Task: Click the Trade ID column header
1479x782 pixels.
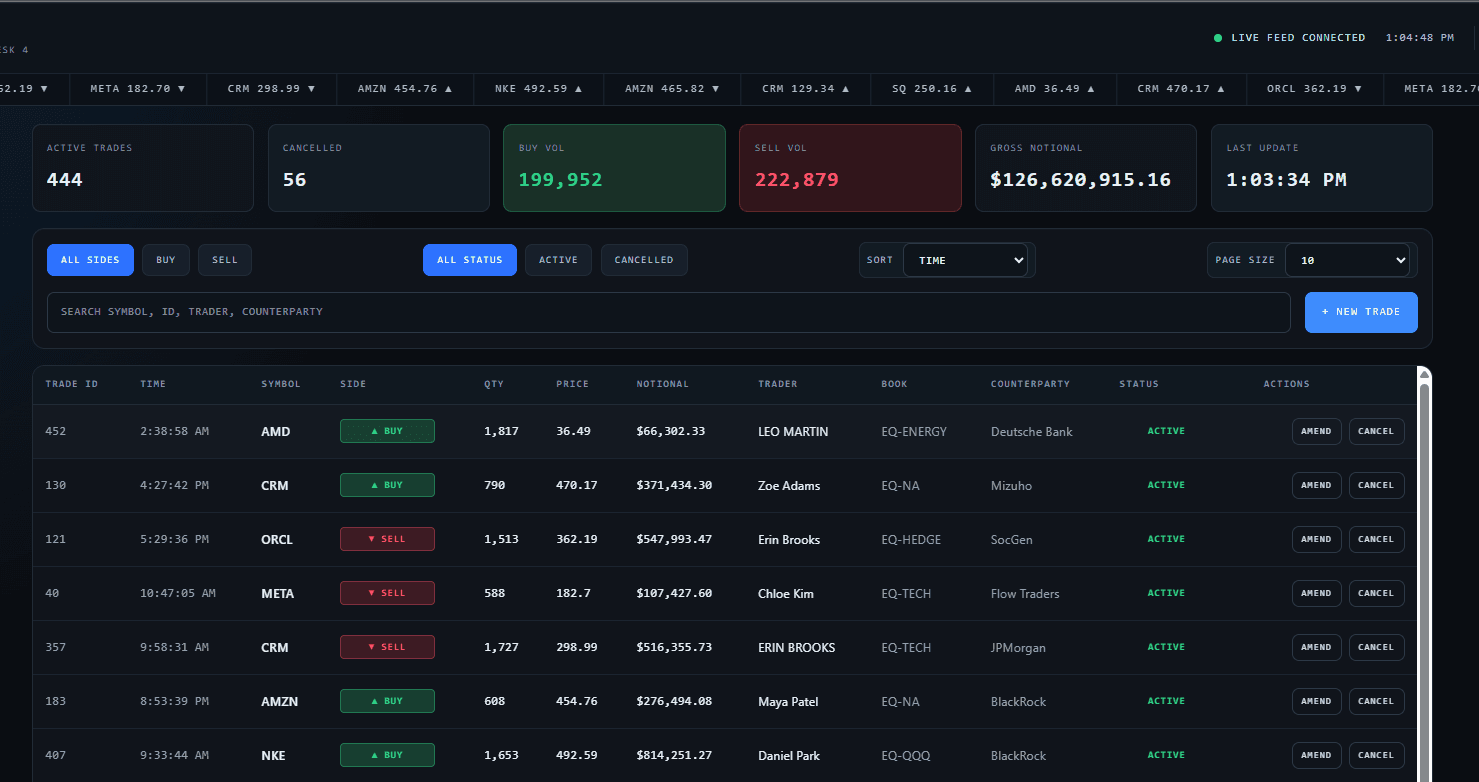Action: pyautogui.click(x=72, y=384)
